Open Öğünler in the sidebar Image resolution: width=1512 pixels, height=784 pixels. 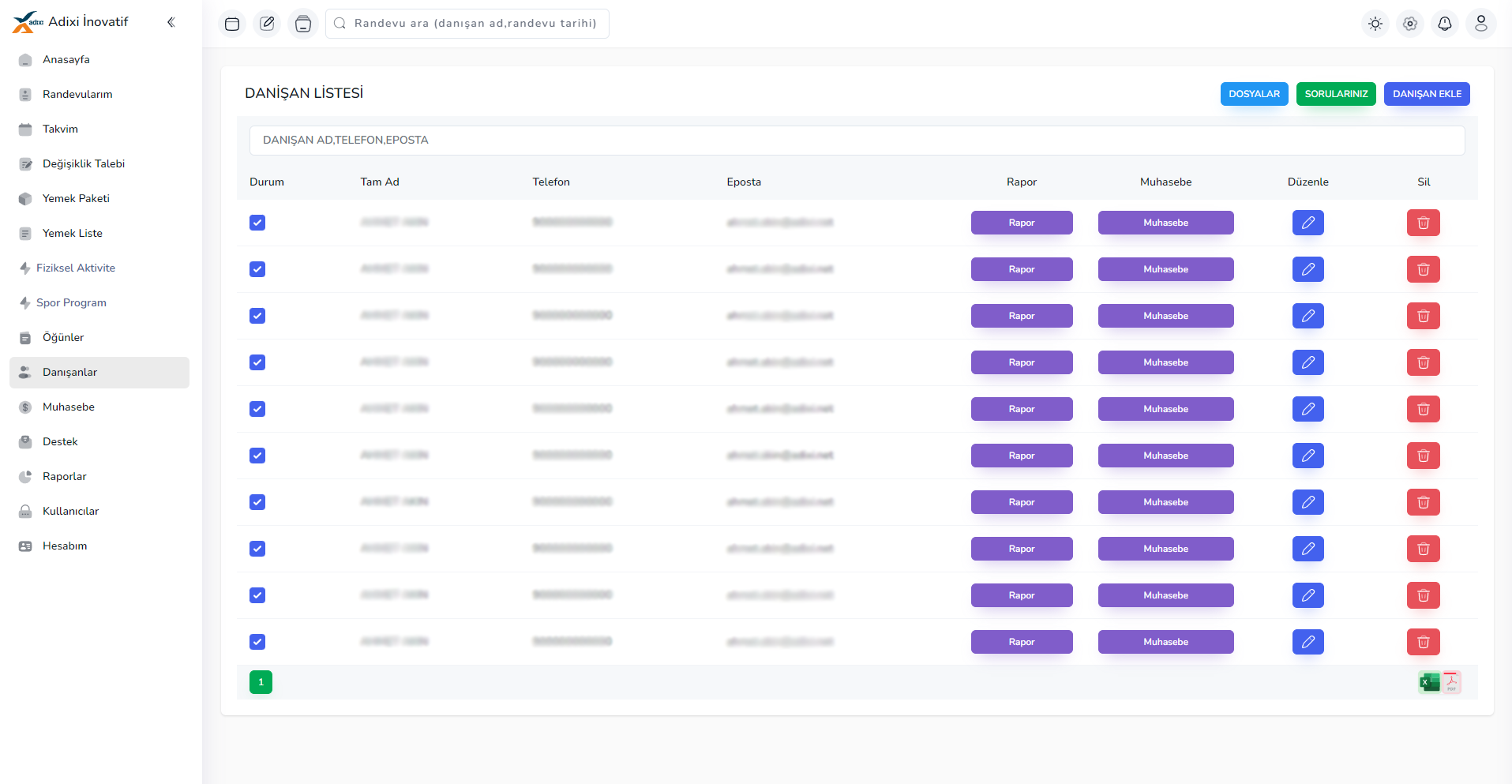click(99, 338)
